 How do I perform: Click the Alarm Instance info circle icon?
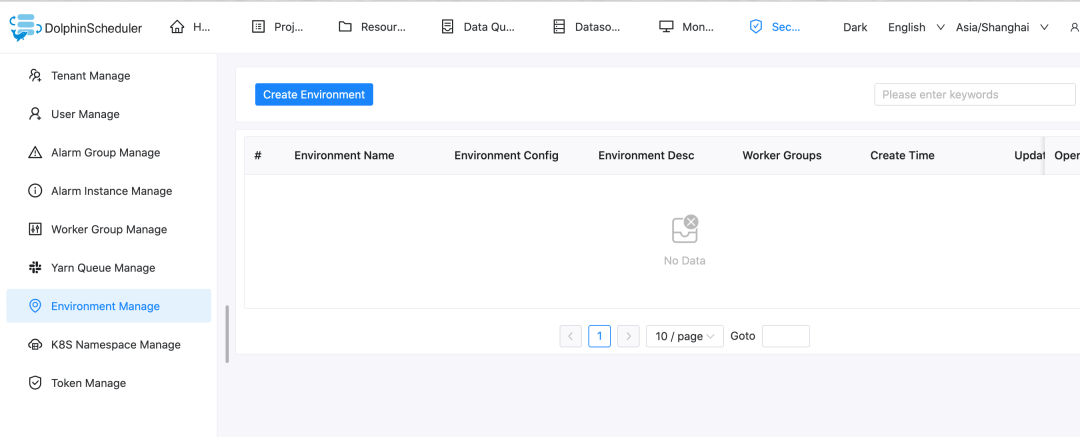pos(35,191)
